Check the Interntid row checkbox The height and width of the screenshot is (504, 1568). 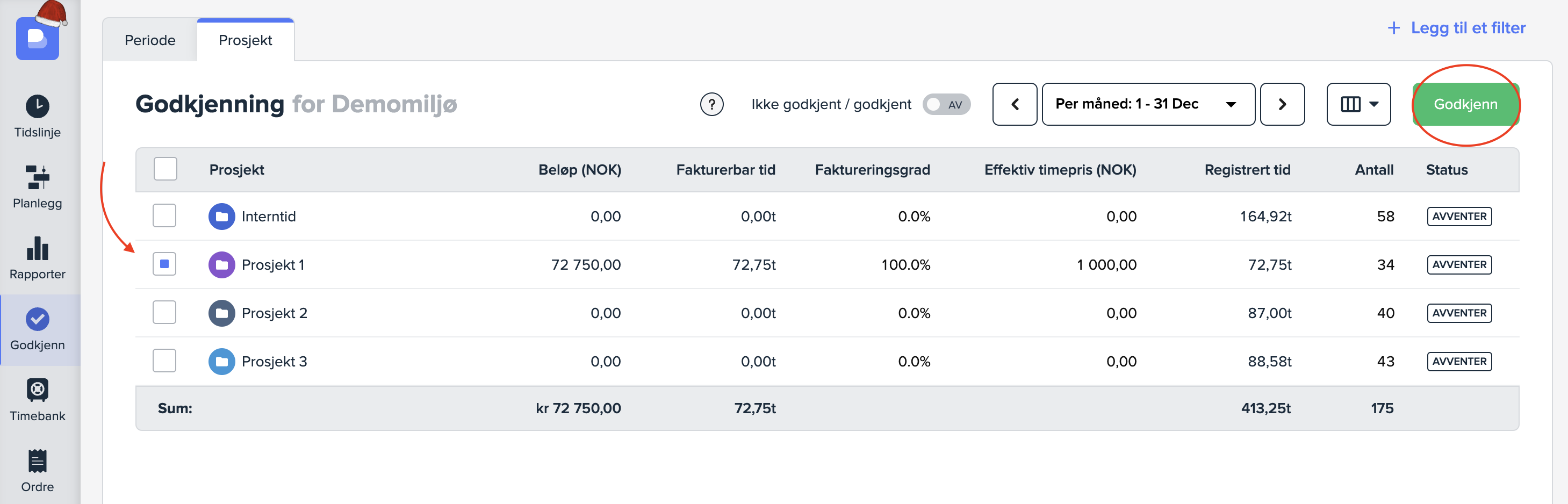point(164,216)
